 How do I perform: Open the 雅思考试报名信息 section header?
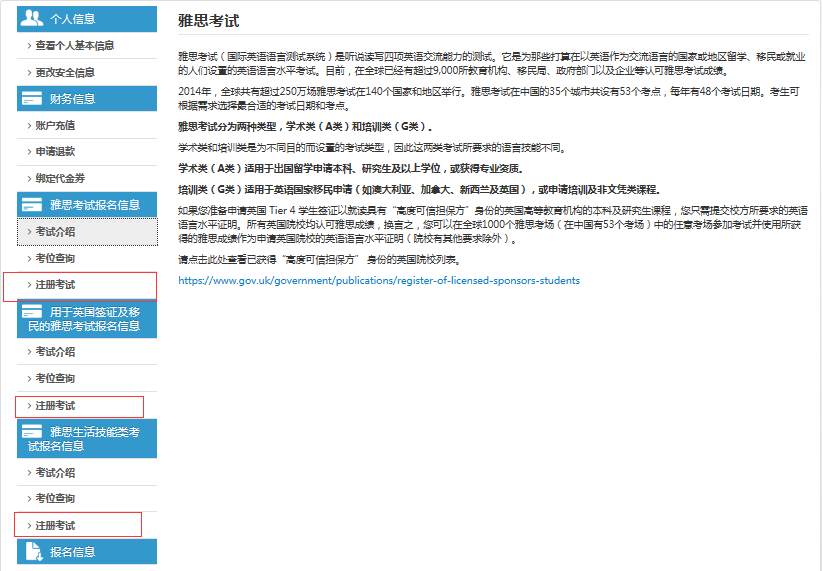point(87,204)
